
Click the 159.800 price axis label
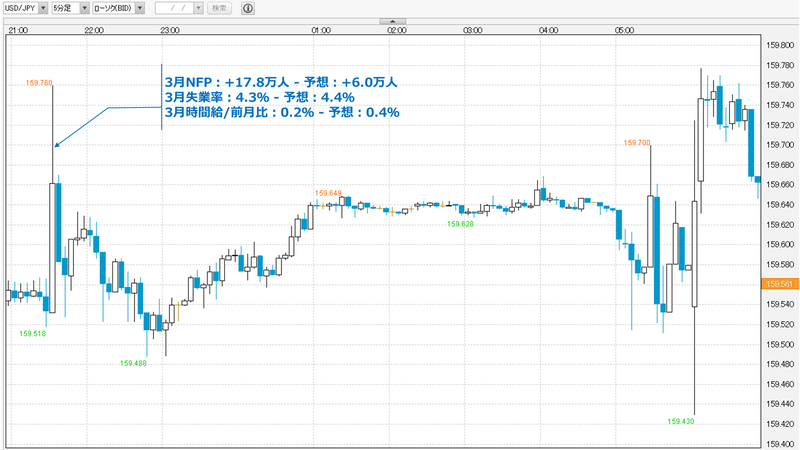point(780,45)
